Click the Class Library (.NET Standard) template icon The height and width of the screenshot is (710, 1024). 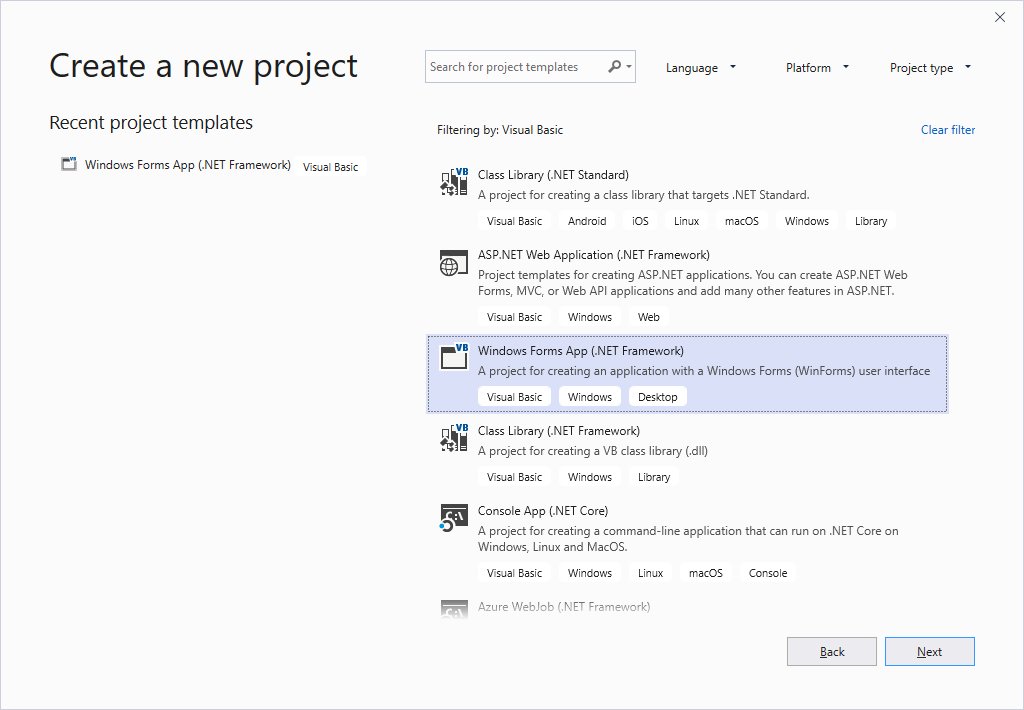(x=454, y=182)
